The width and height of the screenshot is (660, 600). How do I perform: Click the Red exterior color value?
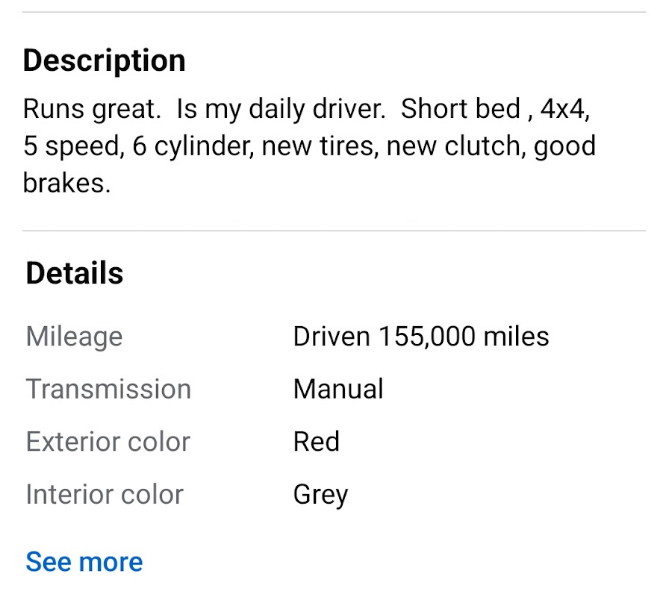(316, 442)
